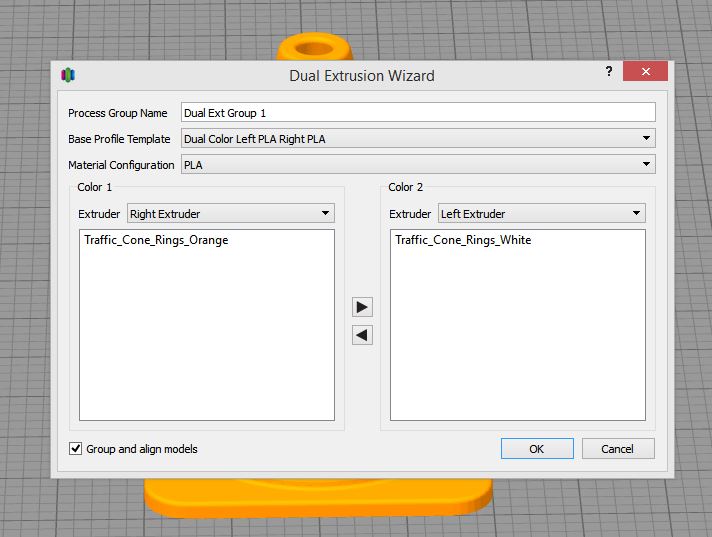Click empty space in Color 2 list

click(x=517, y=340)
